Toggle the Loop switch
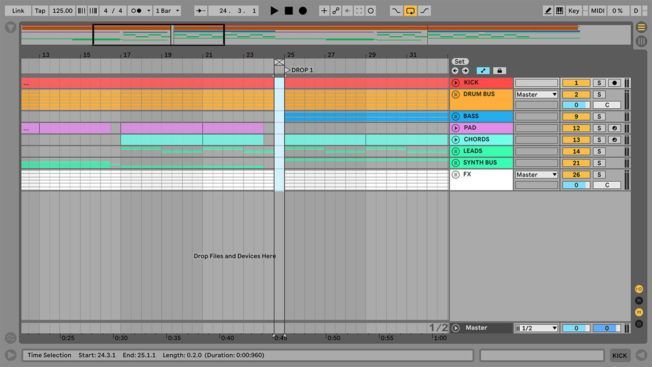 410,11
